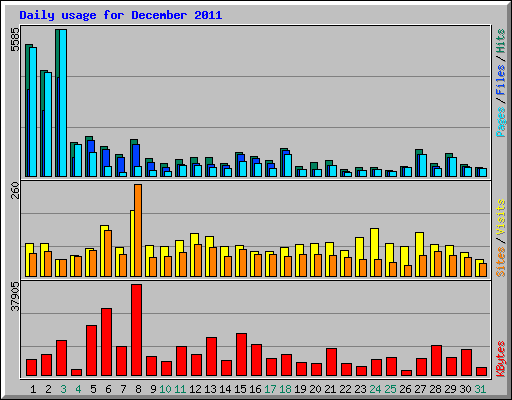Screen dimensions: 512x400
Task: Click the yellow visits bar for day 8
Action: click(x=132, y=243)
